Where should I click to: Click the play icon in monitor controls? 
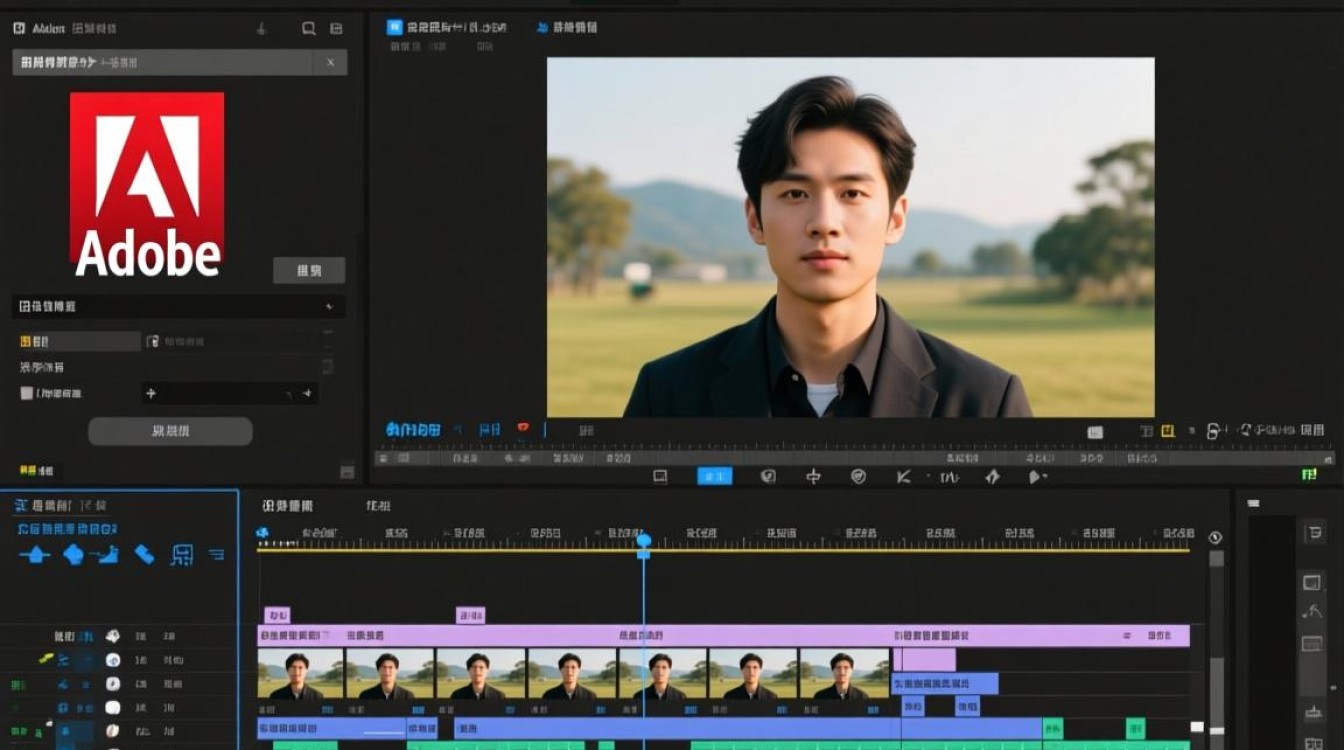pyautogui.click(x=1037, y=477)
